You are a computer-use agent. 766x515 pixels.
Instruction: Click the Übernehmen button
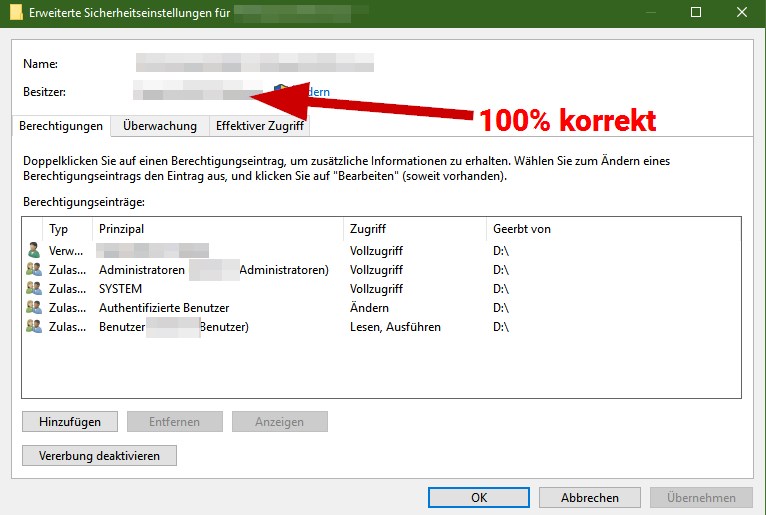coord(701,497)
